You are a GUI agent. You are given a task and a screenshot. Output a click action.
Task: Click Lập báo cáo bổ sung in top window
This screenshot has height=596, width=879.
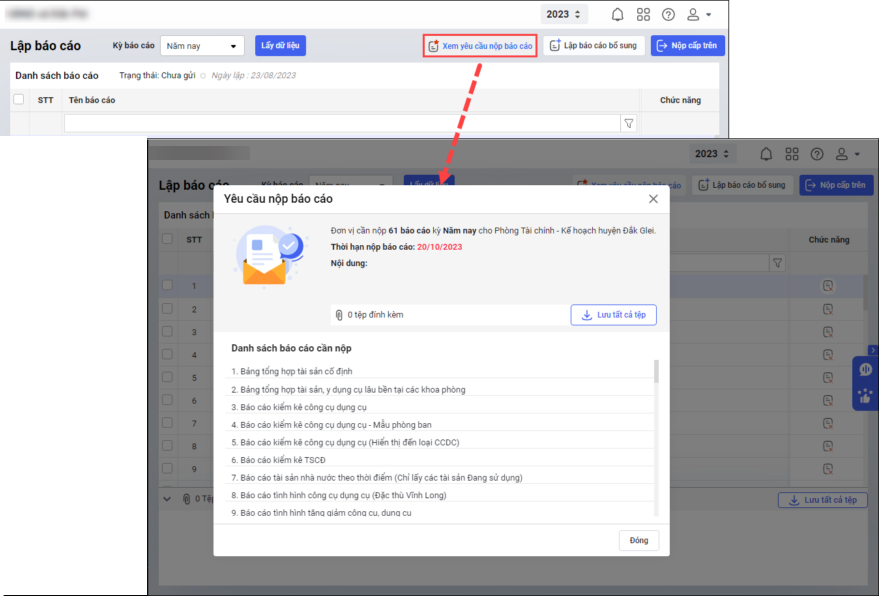pos(594,45)
